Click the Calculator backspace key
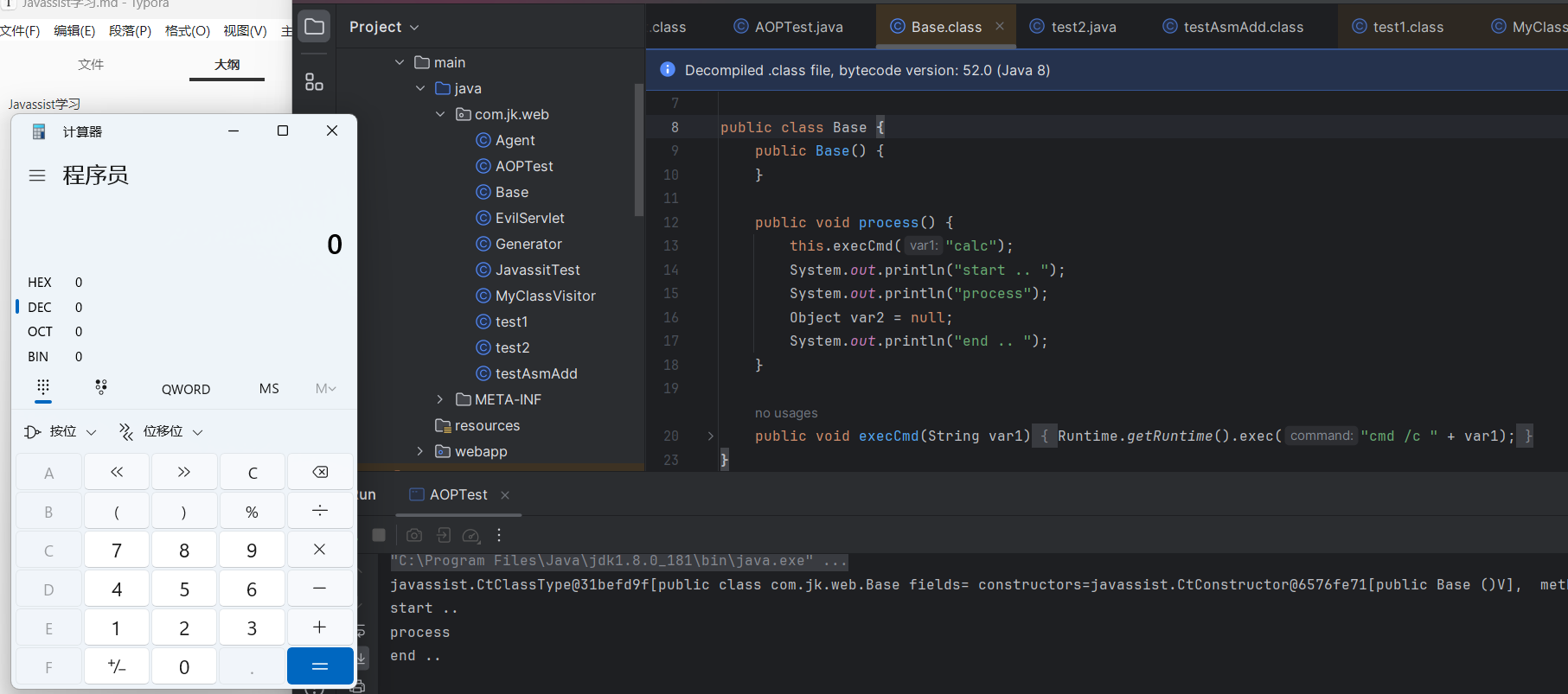The height and width of the screenshot is (694, 1568). (x=320, y=472)
